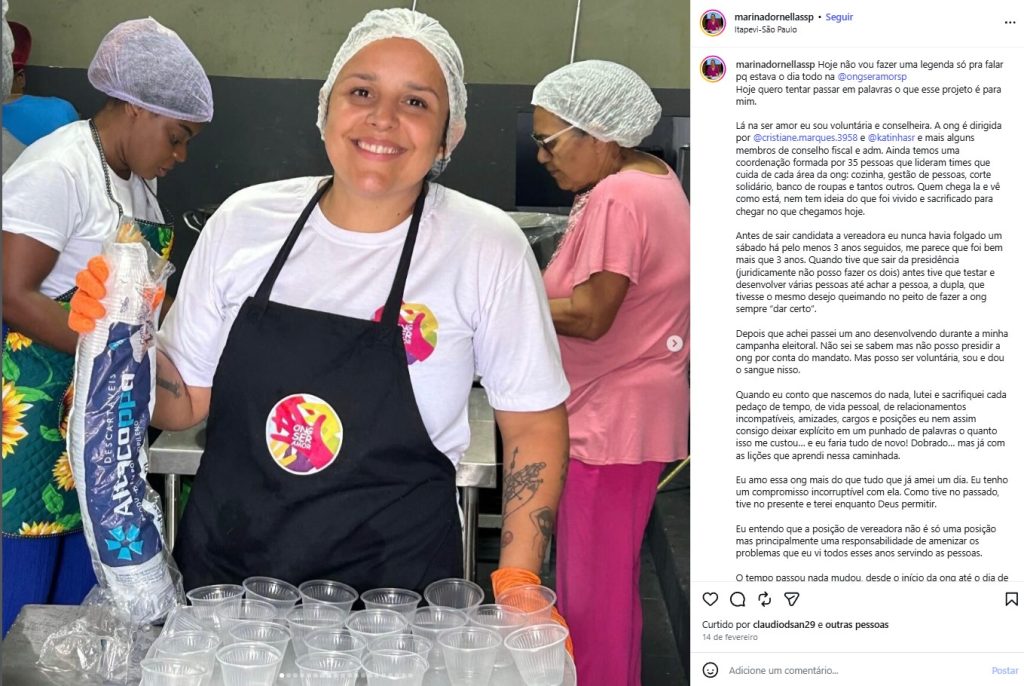
Task: Open the three-dot more options menu
Action: click(1010, 22)
